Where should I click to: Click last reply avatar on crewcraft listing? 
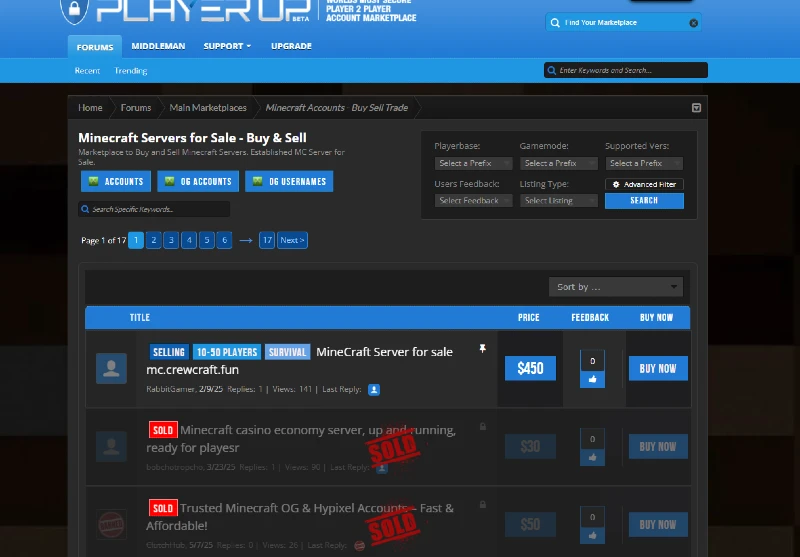374,390
